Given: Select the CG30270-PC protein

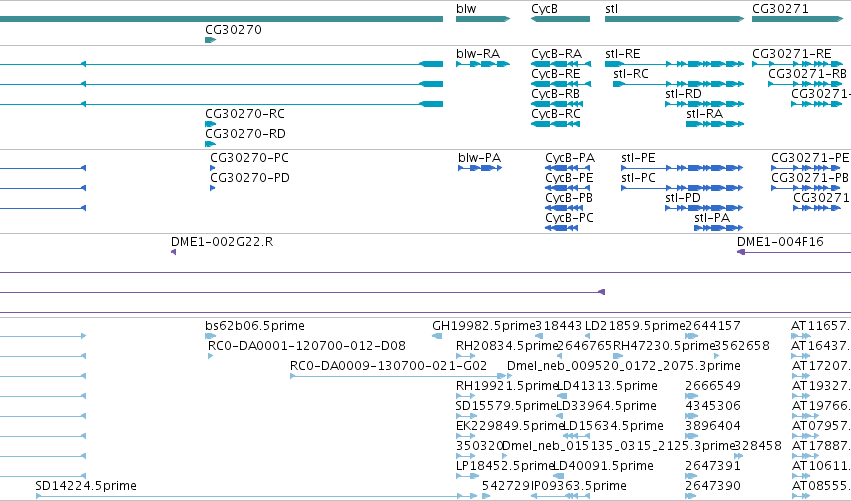Looking at the screenshot, I should pos(213,168).
